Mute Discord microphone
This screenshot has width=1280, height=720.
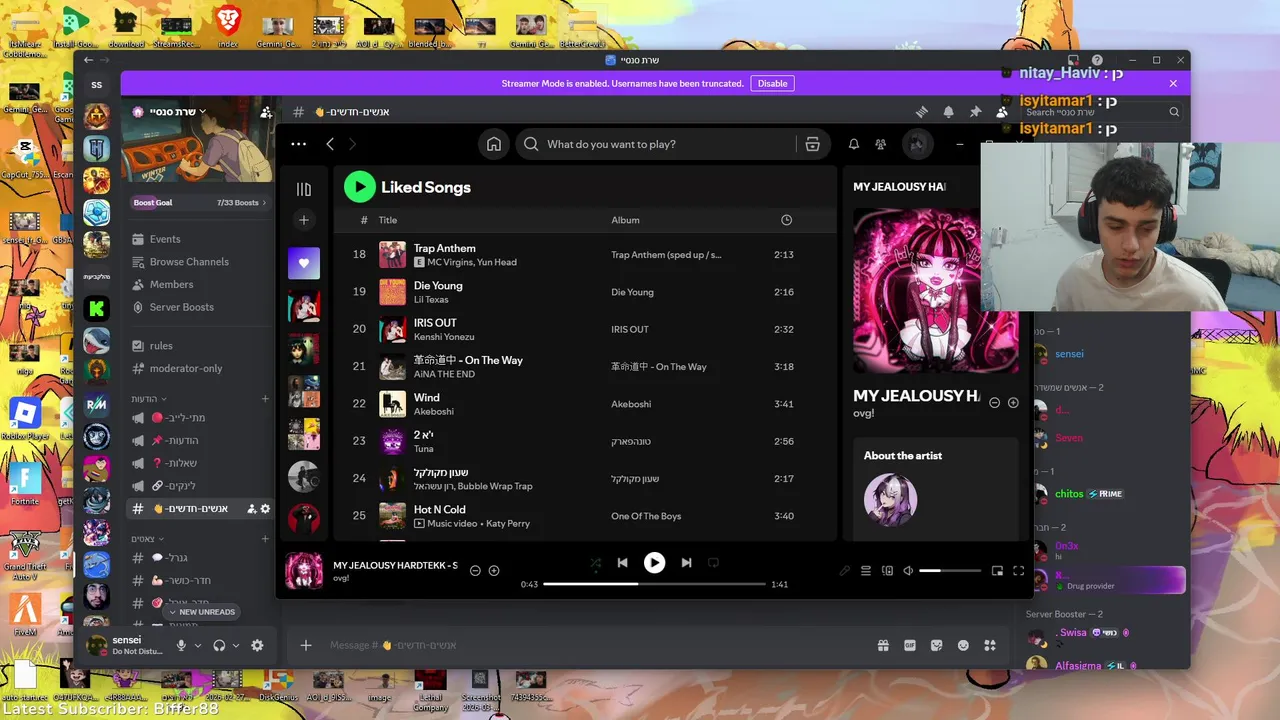coord(181,645)
